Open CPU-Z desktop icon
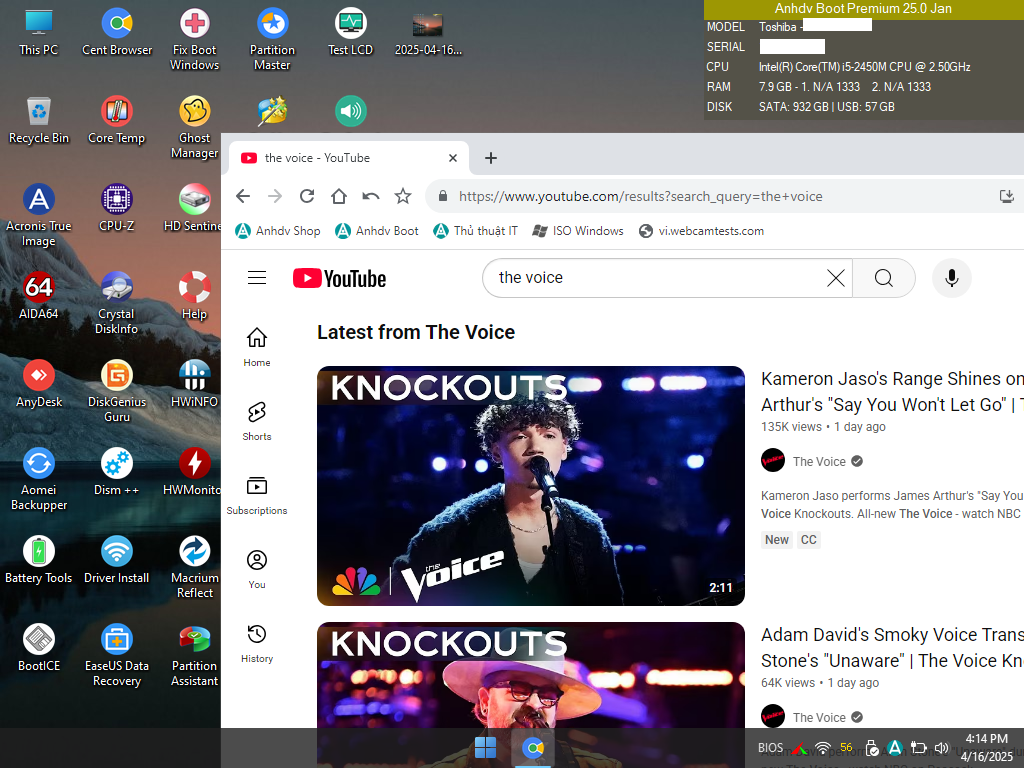 [117, 209]
